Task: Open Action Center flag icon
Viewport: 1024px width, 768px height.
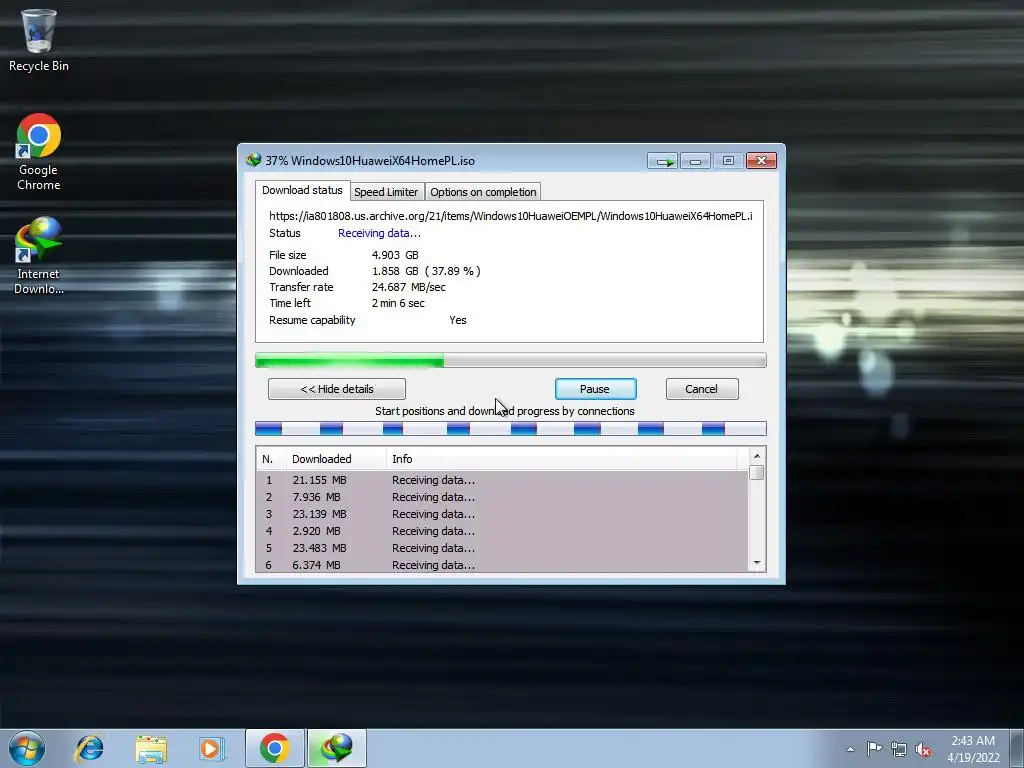Action: coord(874,749)
